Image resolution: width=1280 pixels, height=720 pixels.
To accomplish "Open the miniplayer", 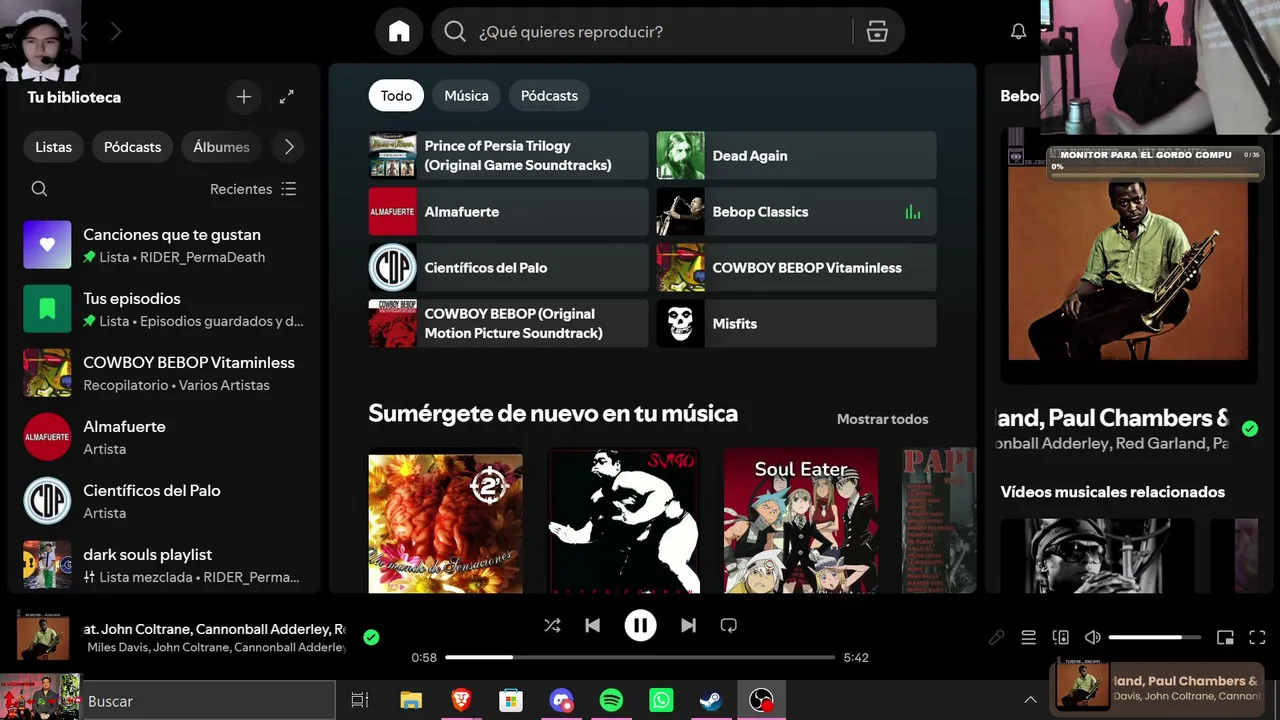I will (x=1225, y=638).
